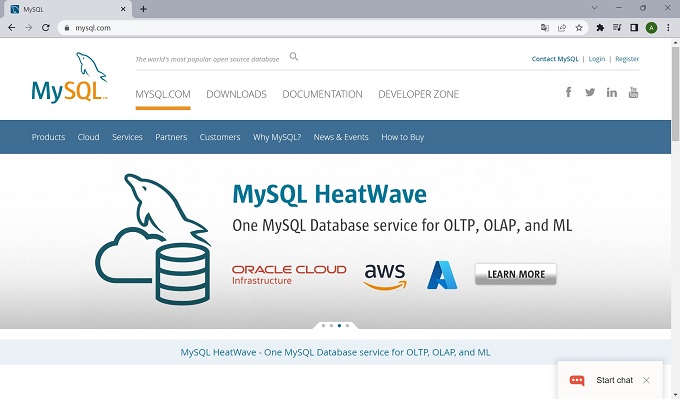Open the DEVELOPER ZONE tab

[x=418, y=94]
